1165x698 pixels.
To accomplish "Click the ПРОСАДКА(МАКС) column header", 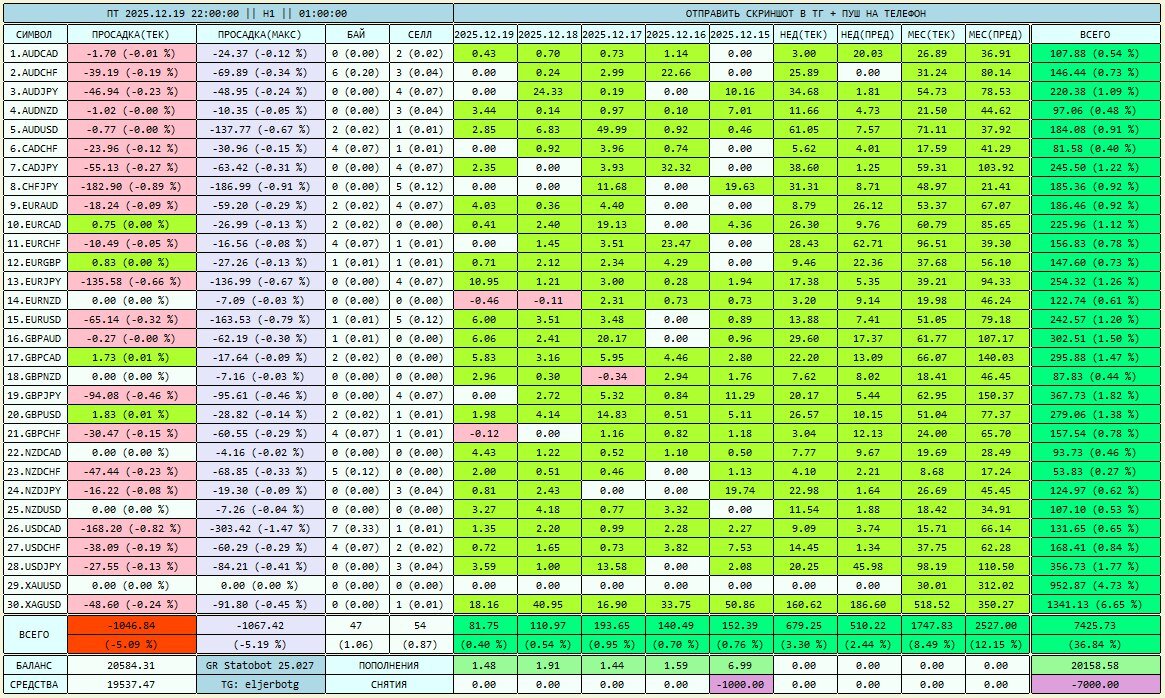I will coord(261,34).
